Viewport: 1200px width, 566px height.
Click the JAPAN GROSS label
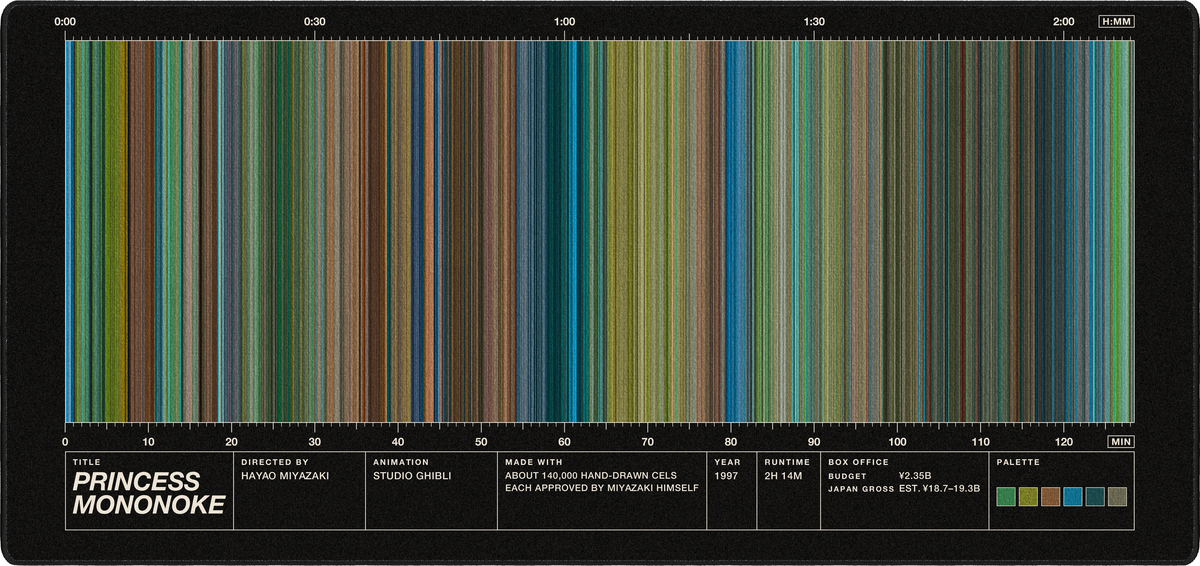[861, 489]
